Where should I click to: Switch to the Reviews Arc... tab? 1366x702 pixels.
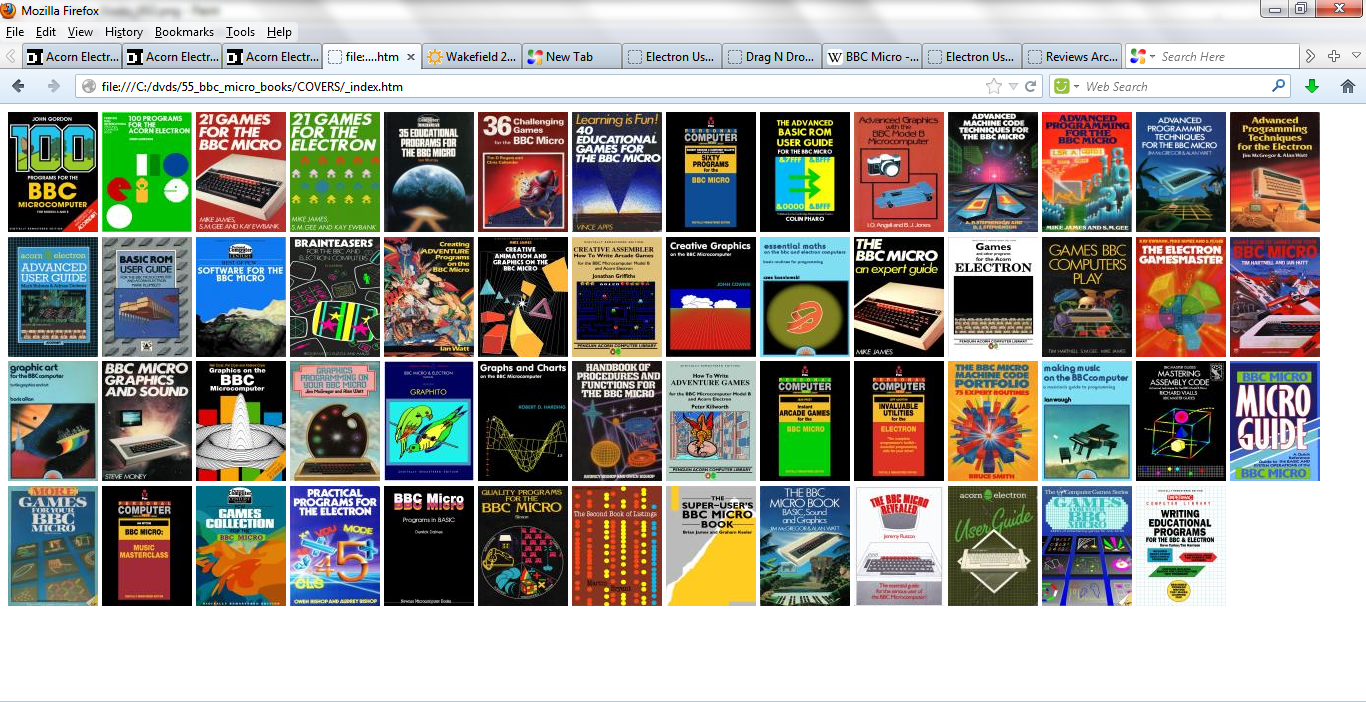pos(1072,57)
